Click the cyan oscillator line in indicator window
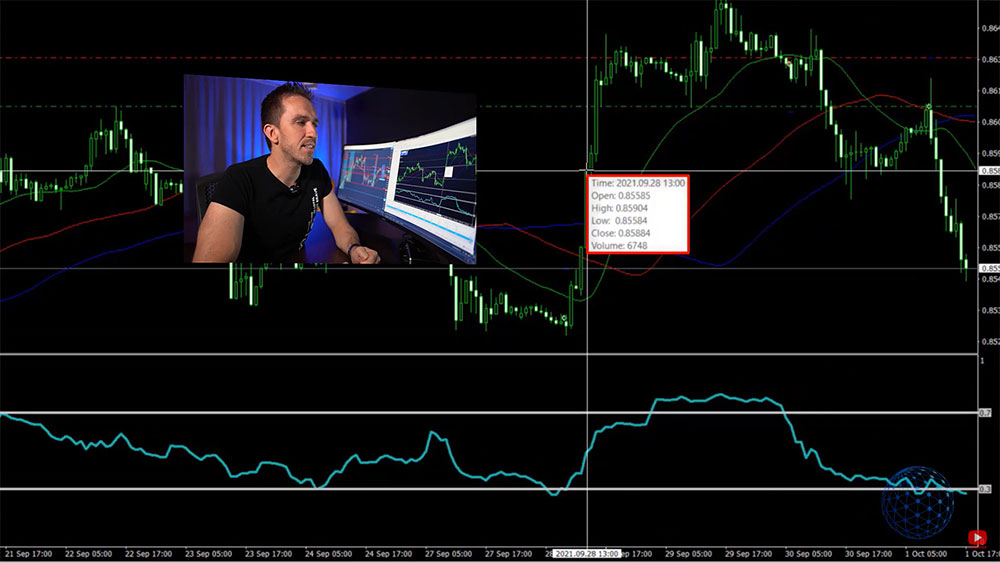Image resolution: width=1000 pixels, height=563 pixels. 700,398
